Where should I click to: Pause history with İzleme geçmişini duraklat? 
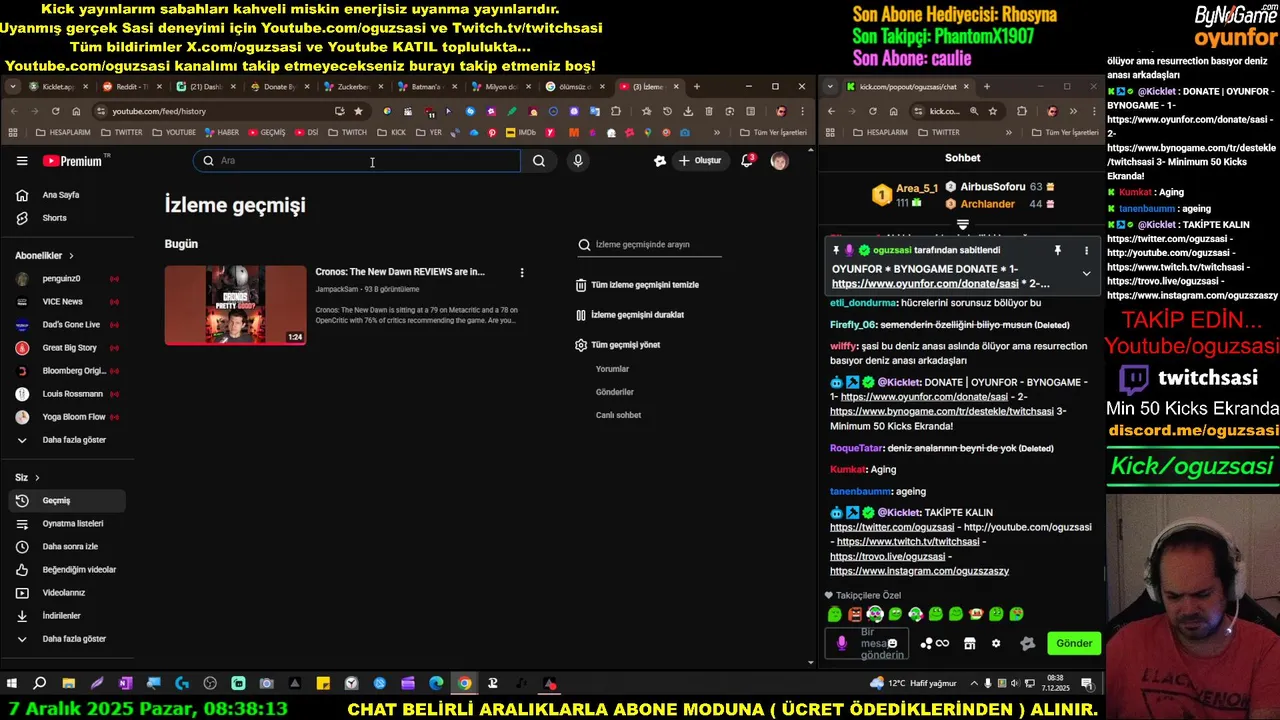coord(630,315)
